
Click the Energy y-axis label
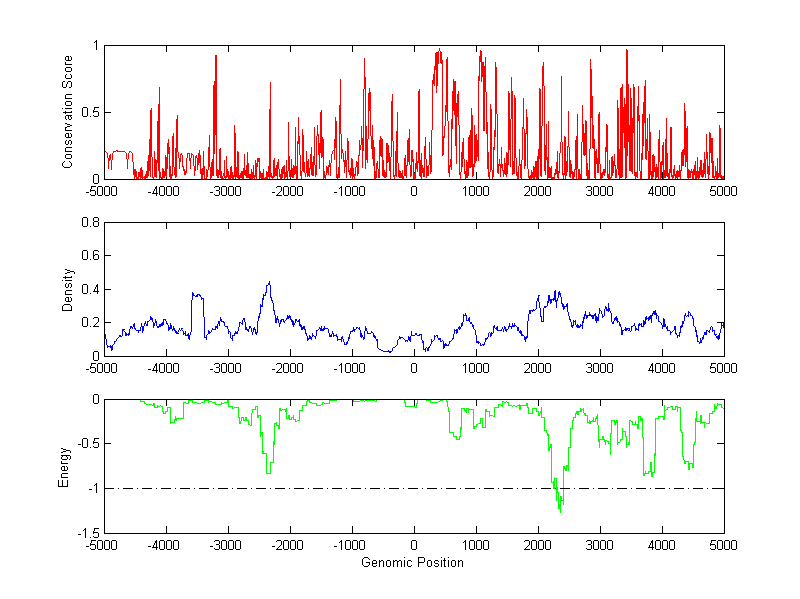pyautogui.click(x=64, y=466)
